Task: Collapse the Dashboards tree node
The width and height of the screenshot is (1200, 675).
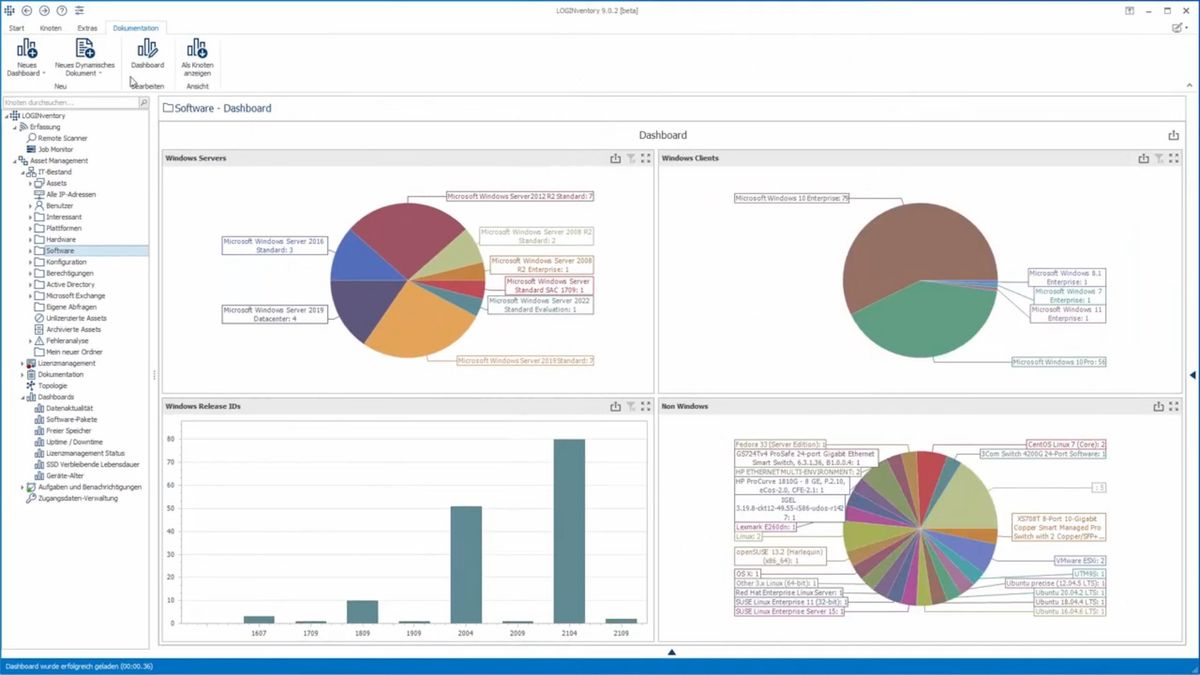Action: 22,397
